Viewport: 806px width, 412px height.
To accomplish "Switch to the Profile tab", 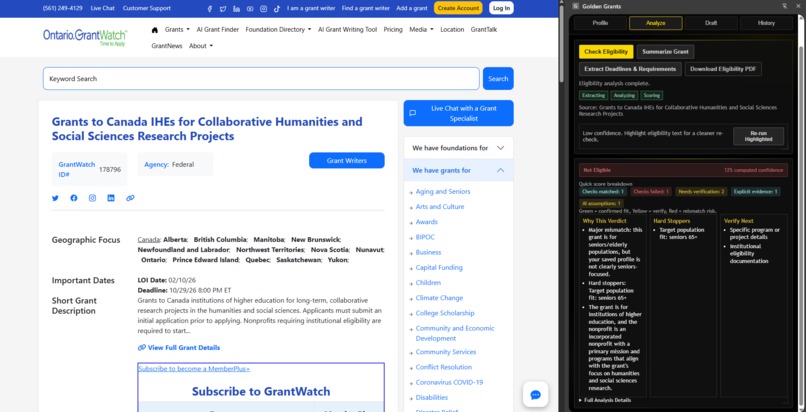I will [600, 23].
